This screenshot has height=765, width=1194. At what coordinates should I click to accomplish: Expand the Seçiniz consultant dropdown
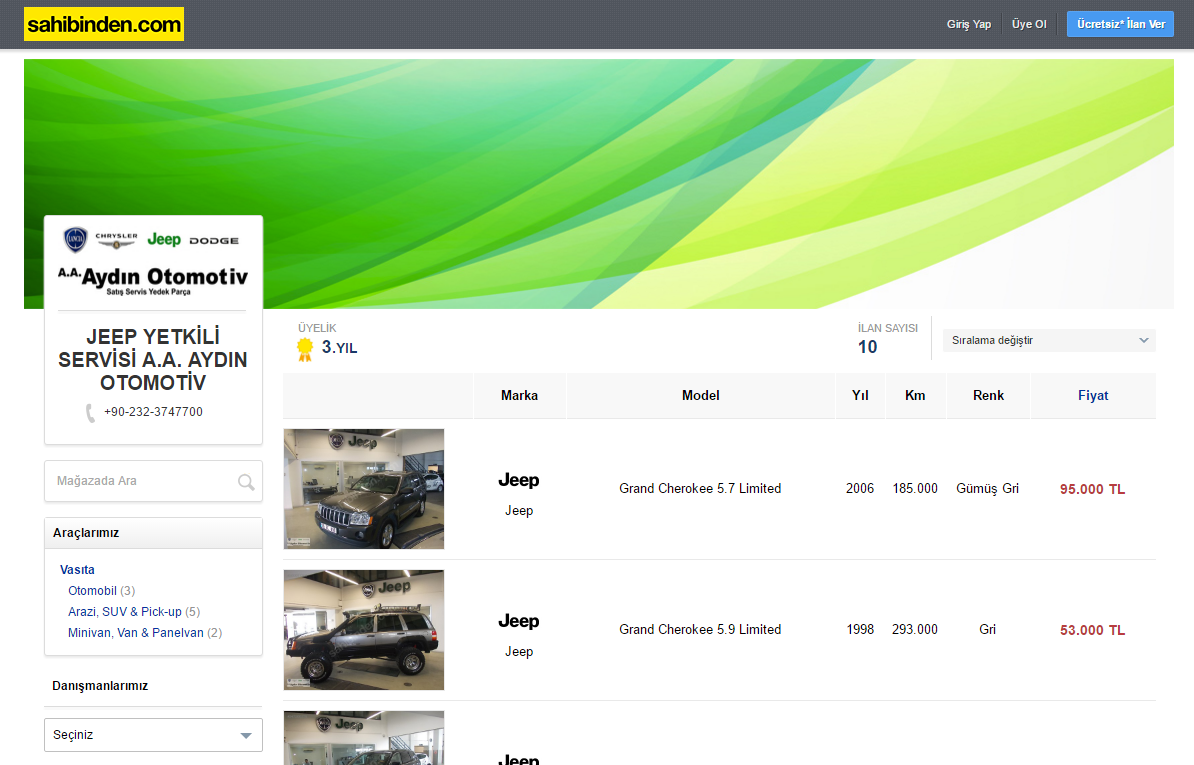pos(153,735)
